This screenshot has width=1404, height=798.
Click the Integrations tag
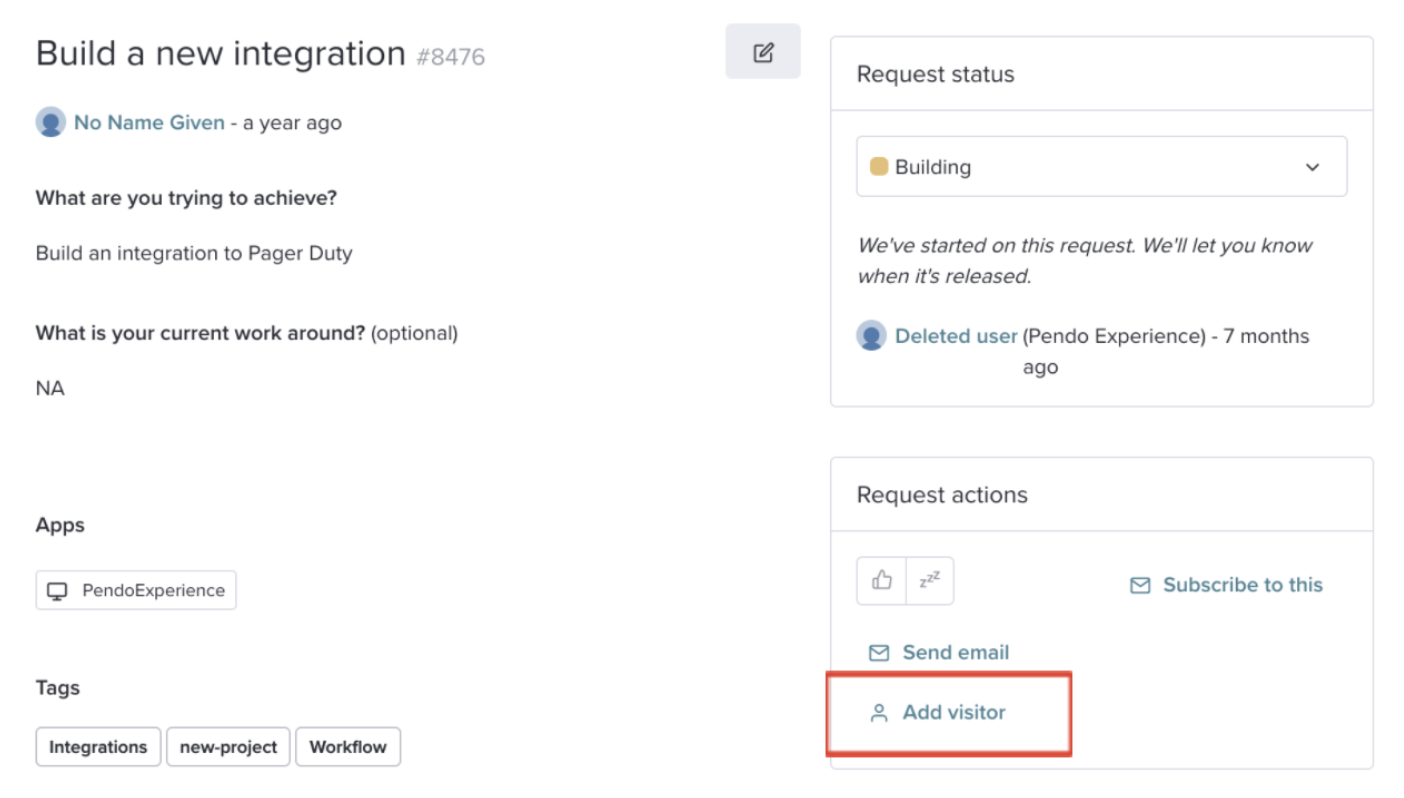(98, 747)
